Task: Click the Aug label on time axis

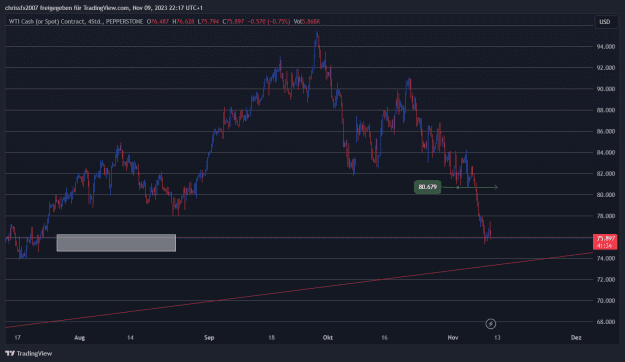Action: 80,338
